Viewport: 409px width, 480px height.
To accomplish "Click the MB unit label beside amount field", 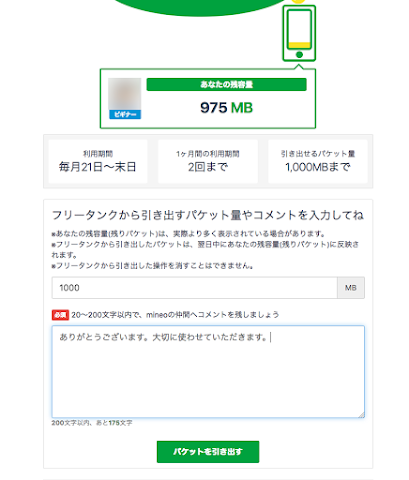I will (x=351, y=288).
